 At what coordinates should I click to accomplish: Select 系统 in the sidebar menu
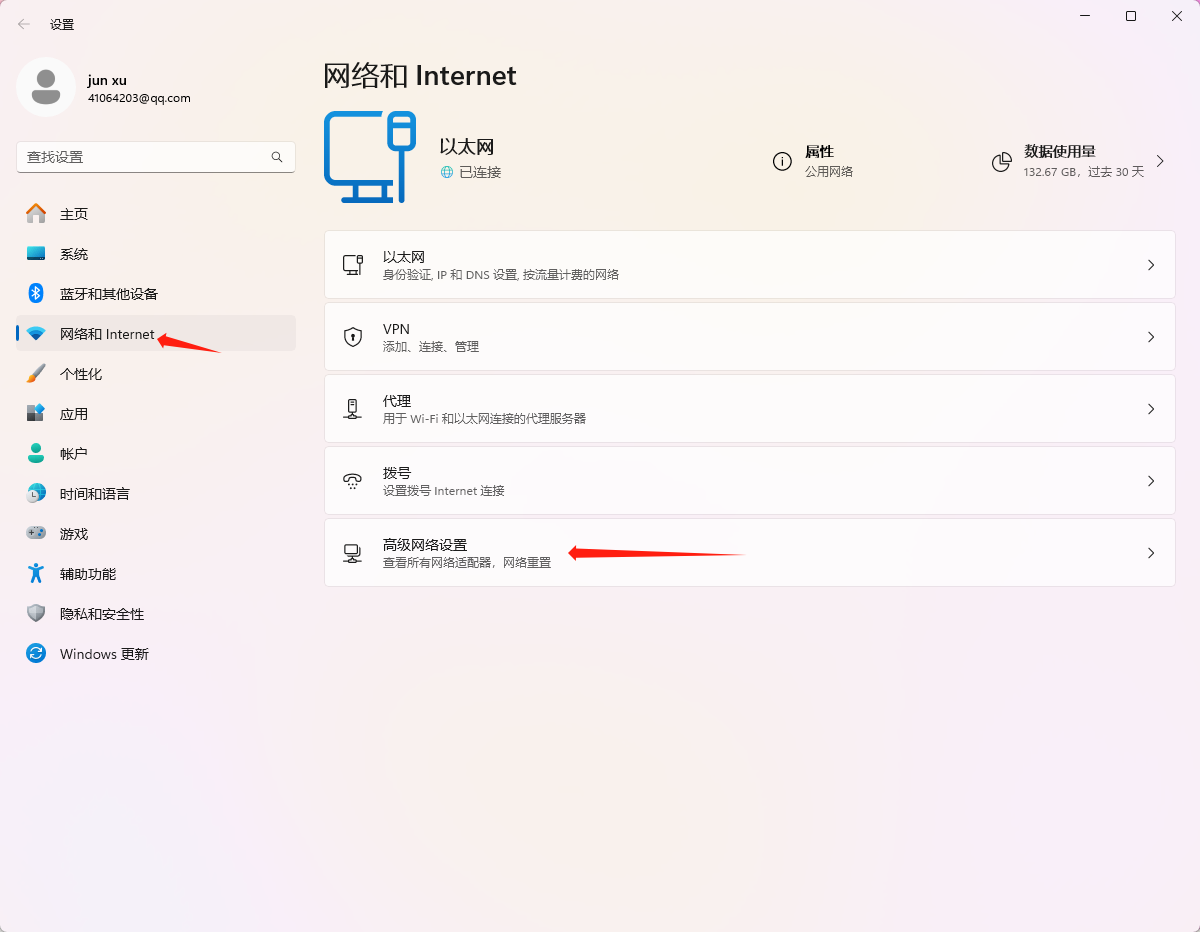coord(74,254)
